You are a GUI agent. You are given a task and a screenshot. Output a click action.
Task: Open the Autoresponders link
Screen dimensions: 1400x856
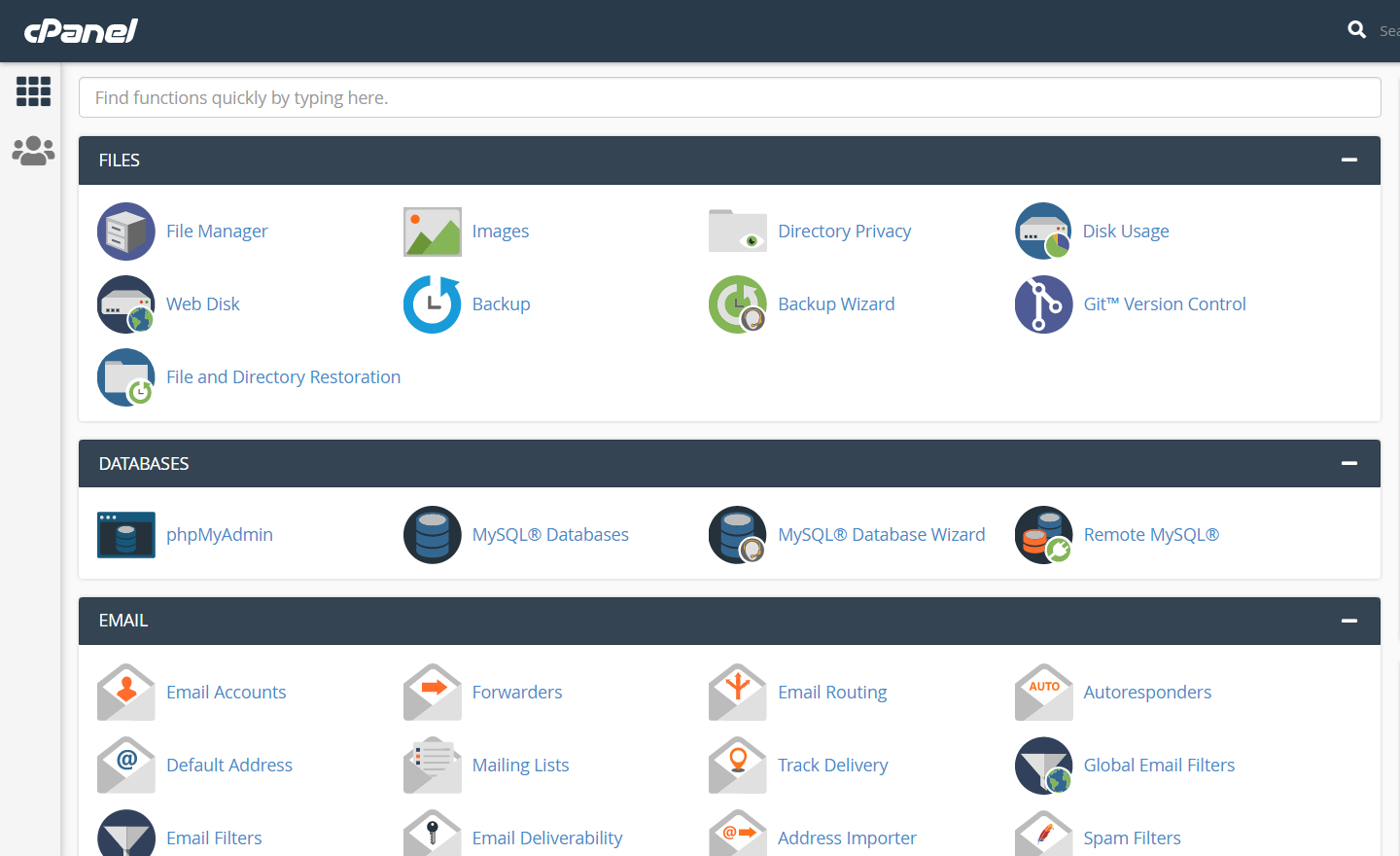1147,693
